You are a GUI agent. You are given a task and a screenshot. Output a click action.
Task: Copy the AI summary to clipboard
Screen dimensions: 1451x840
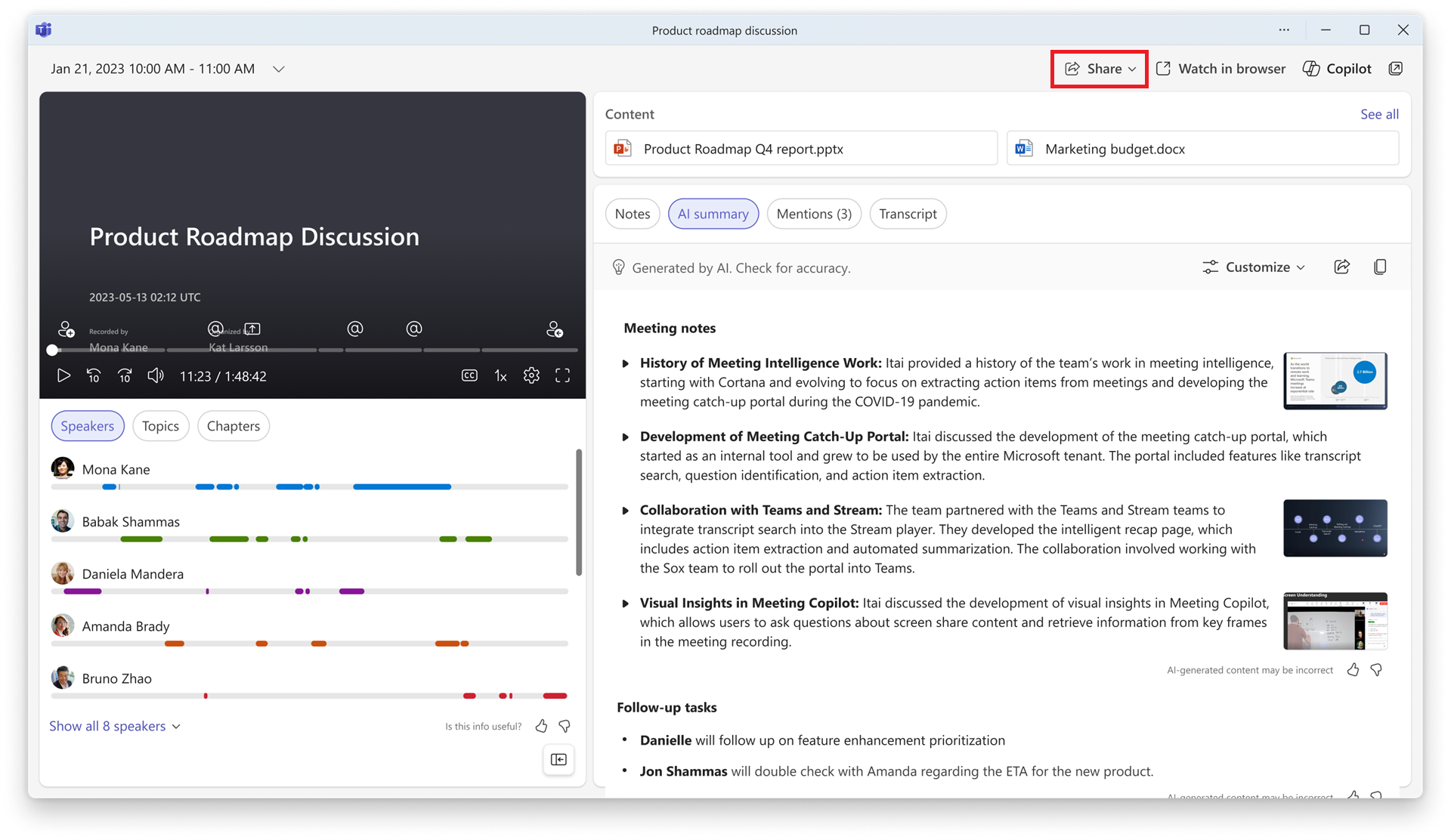(x=1380, y=267)
